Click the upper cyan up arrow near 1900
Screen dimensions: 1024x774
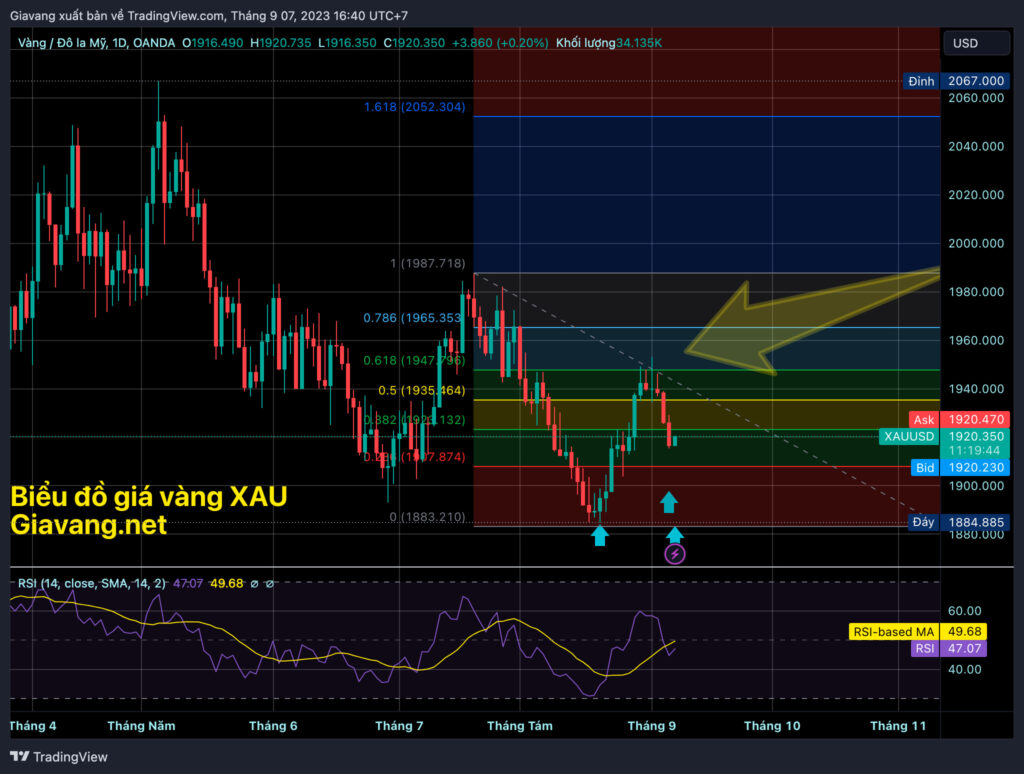coord(668,502)
